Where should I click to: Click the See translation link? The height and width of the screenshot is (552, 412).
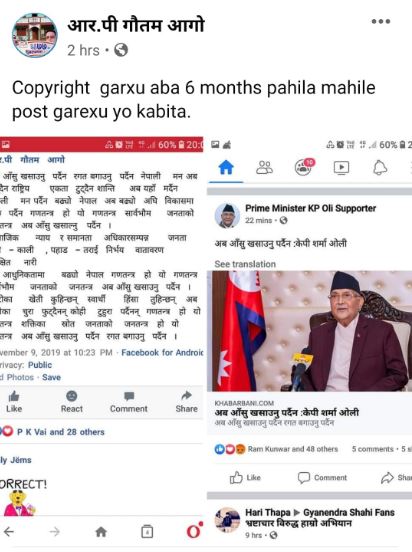point(245,264)
